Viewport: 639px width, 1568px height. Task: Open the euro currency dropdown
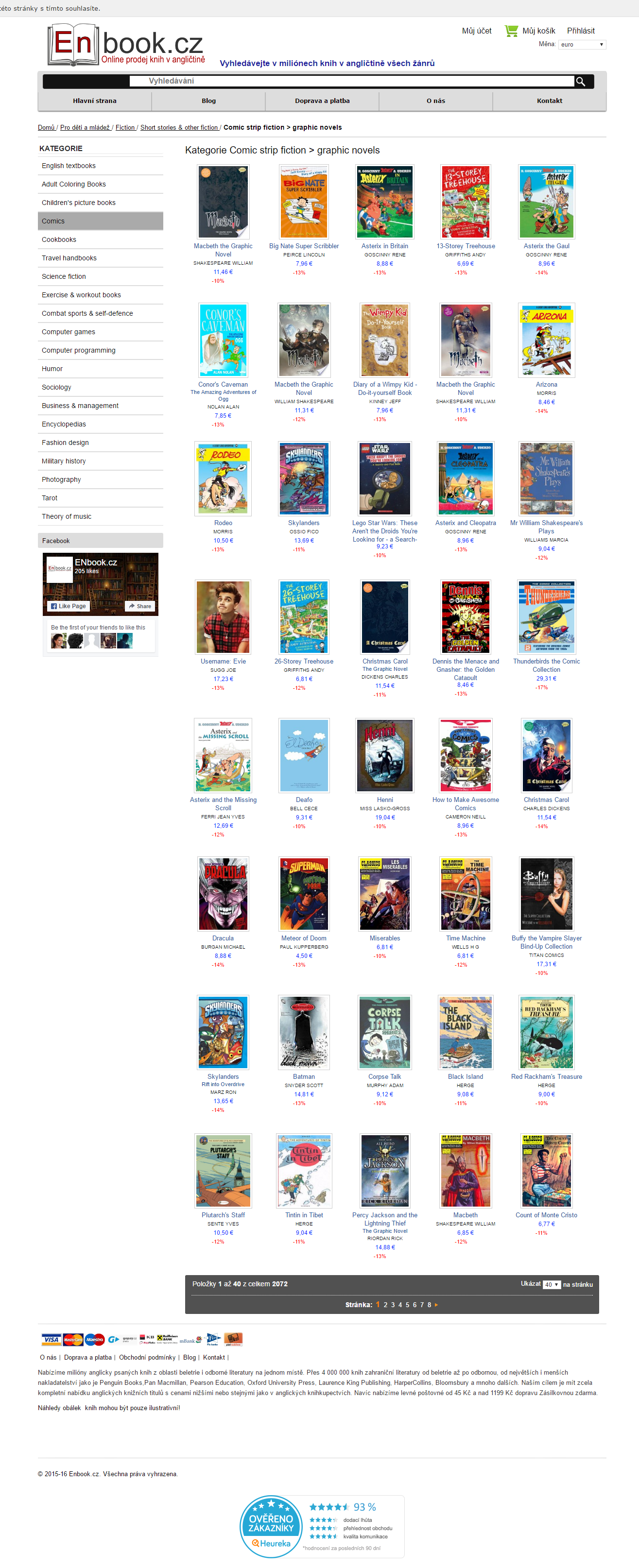(x=582, y=44)
